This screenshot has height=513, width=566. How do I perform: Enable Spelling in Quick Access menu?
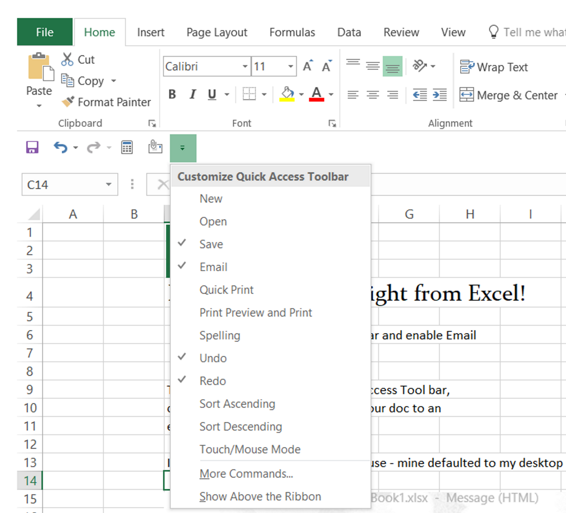click(271, 335)
